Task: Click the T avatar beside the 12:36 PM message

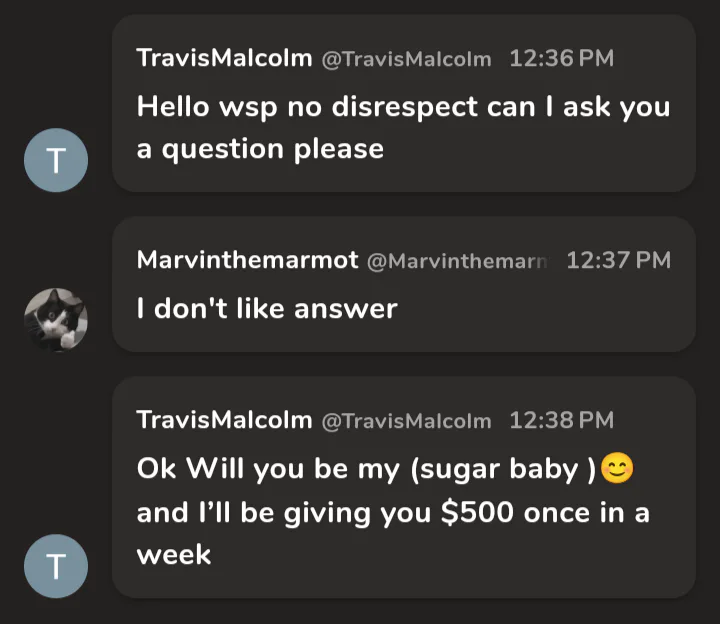Action: [56, 163]
